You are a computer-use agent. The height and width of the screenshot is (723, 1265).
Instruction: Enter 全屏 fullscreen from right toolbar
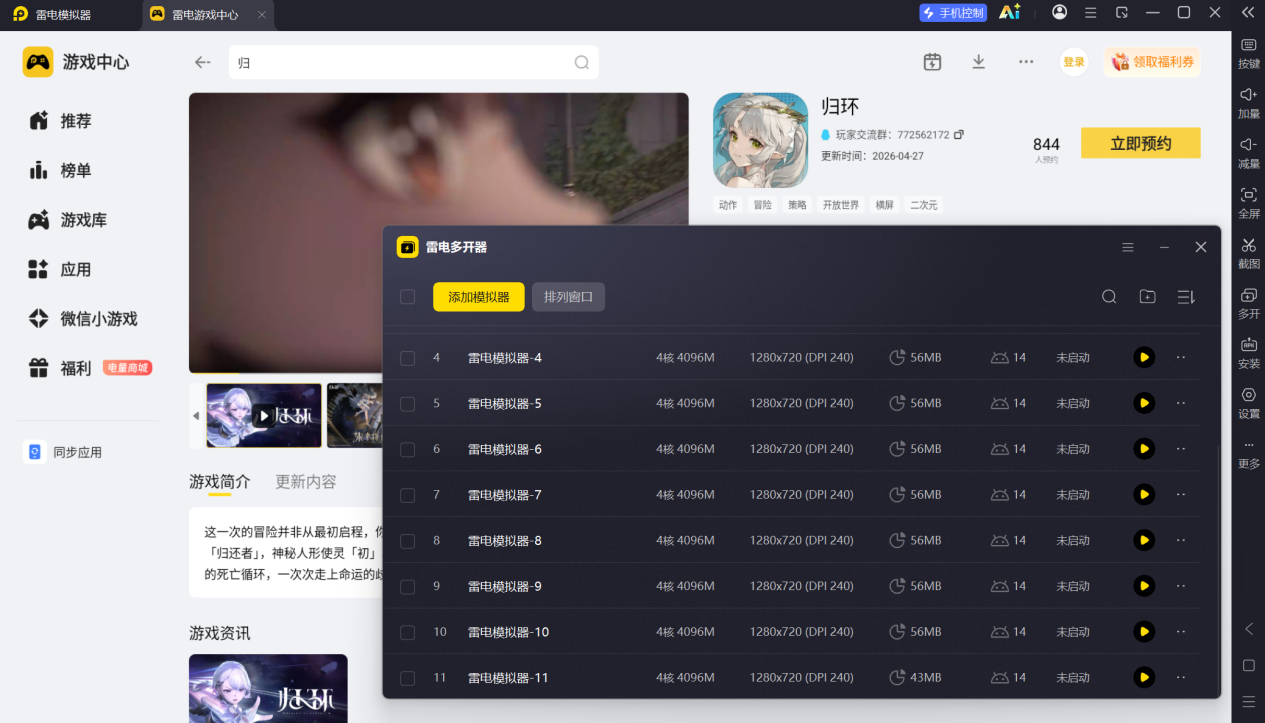click(x=1249, y=203)
